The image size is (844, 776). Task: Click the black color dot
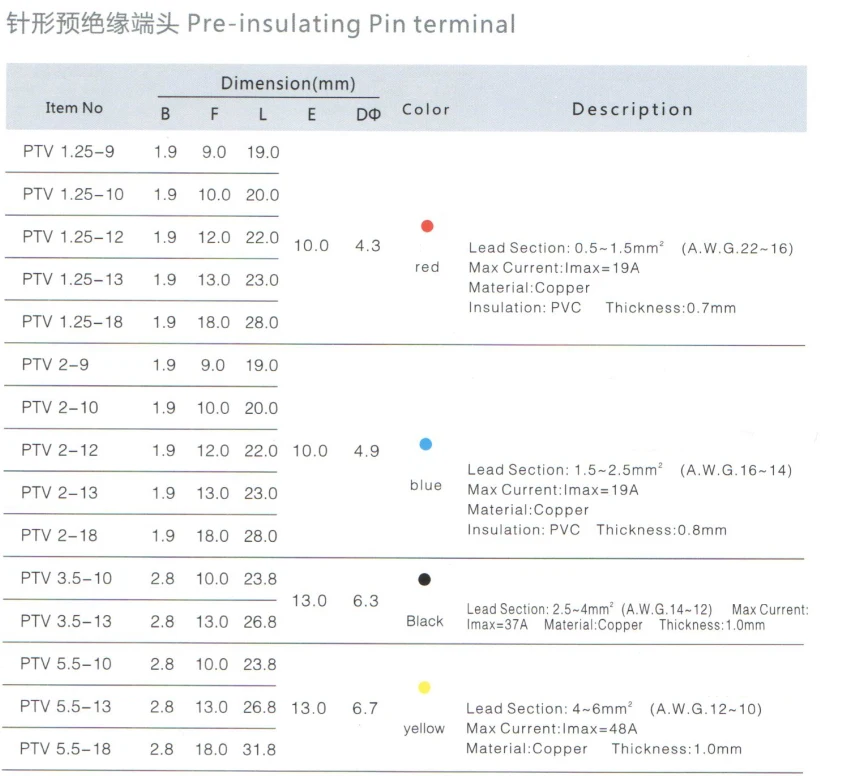click(424, 579)
